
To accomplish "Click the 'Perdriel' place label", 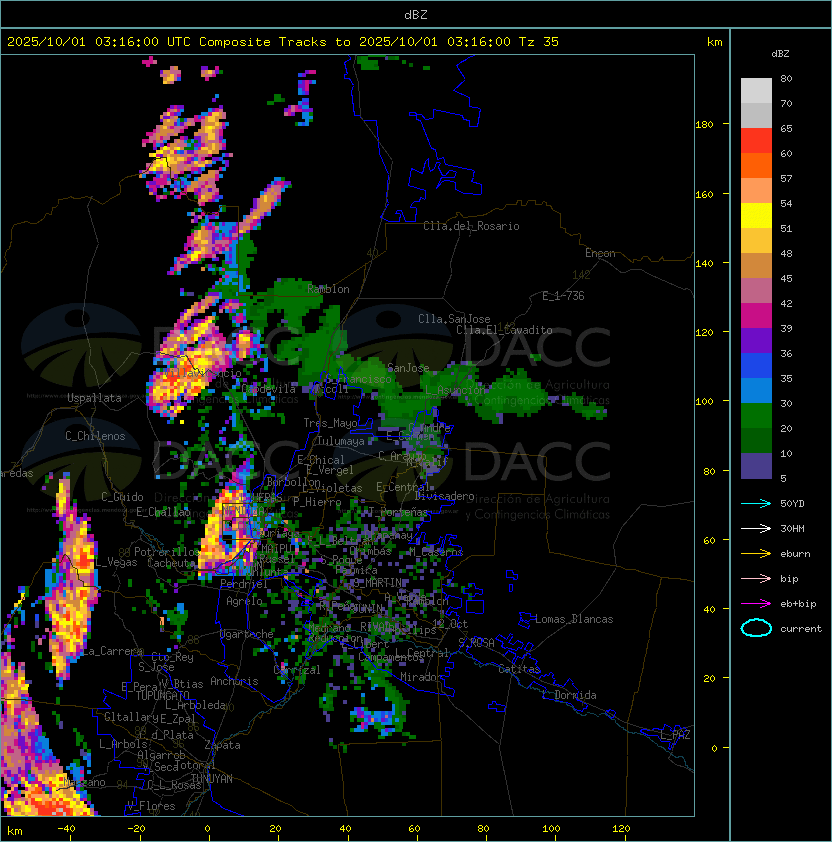I will [x=244, y=584].
